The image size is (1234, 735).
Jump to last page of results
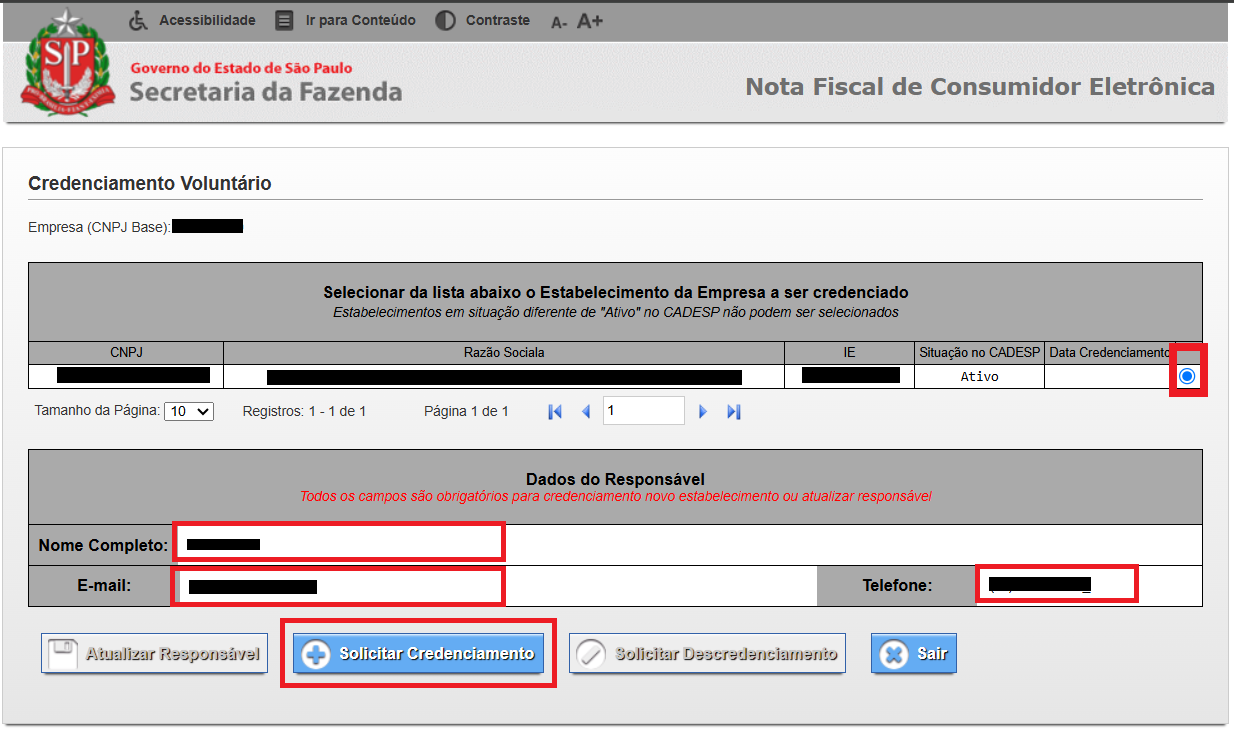point(734,411)
